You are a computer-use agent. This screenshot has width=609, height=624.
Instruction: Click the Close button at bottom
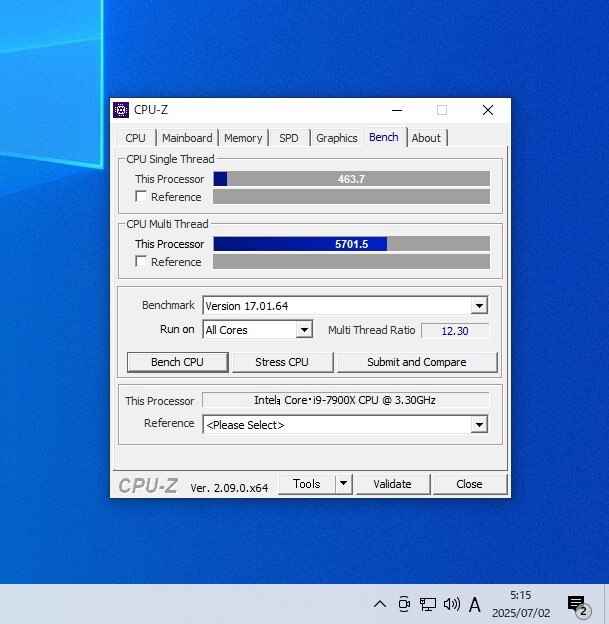tap(469, 484)
